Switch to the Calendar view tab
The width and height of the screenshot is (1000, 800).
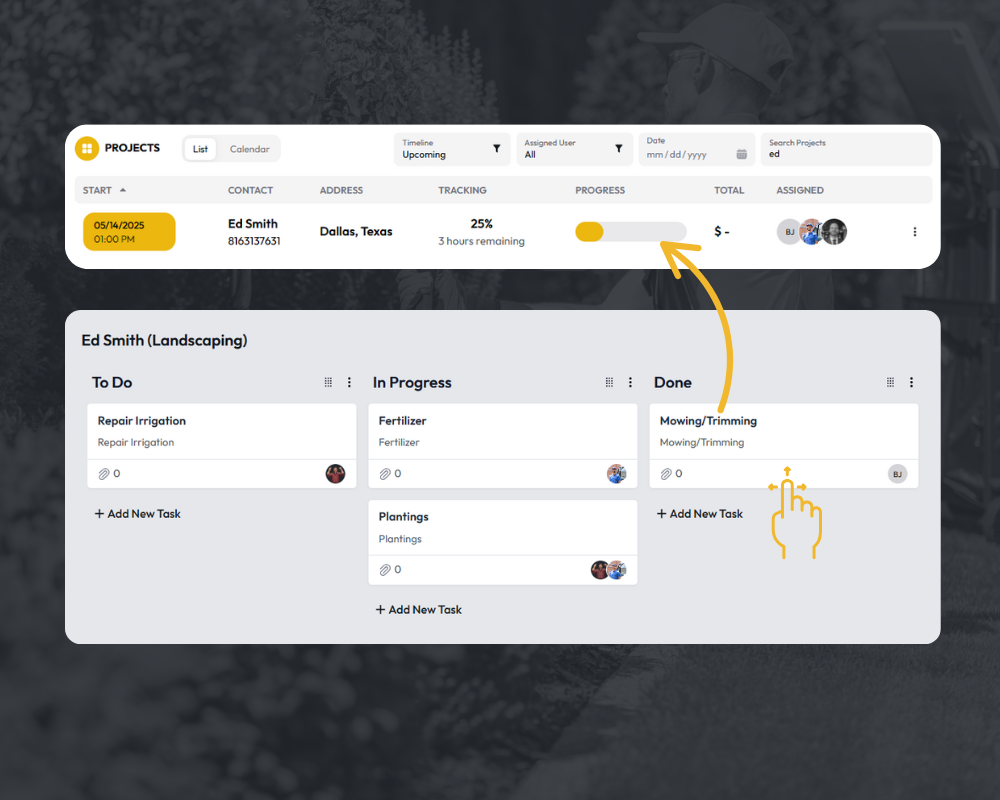point(249,149)
